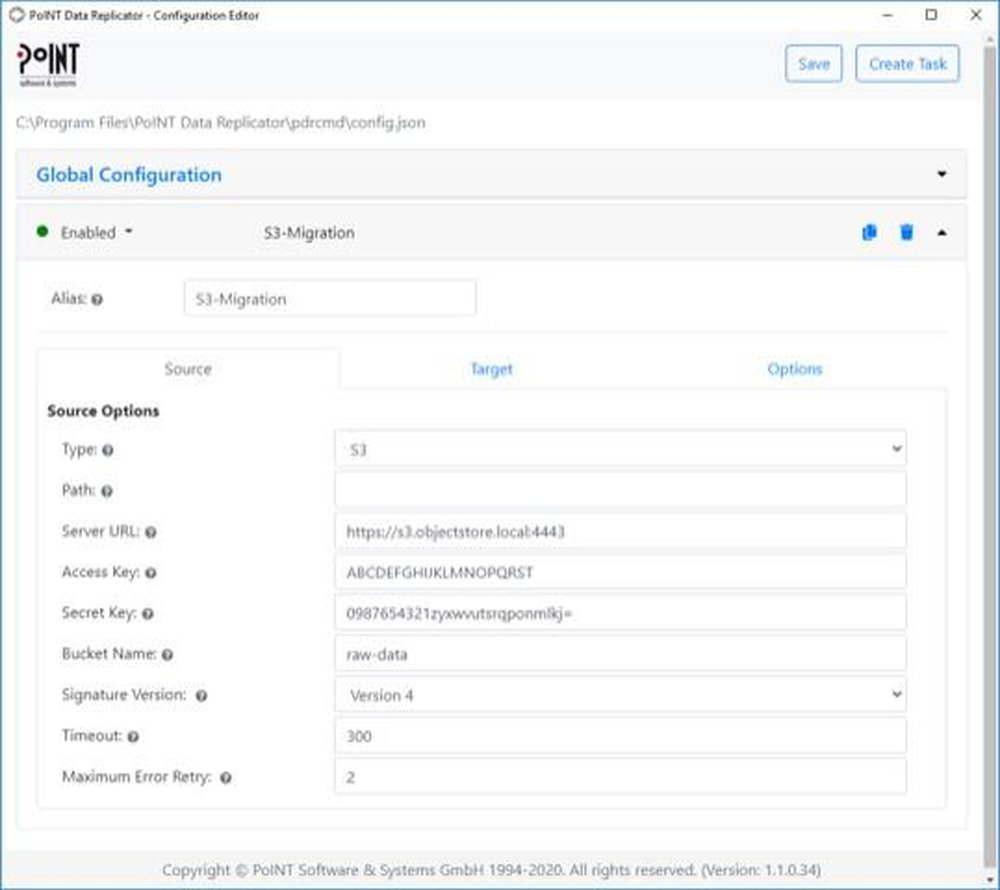Viewport: 1000px width, 890px height.
Task: Open the help icon next to Path
Action: point(107,491)
